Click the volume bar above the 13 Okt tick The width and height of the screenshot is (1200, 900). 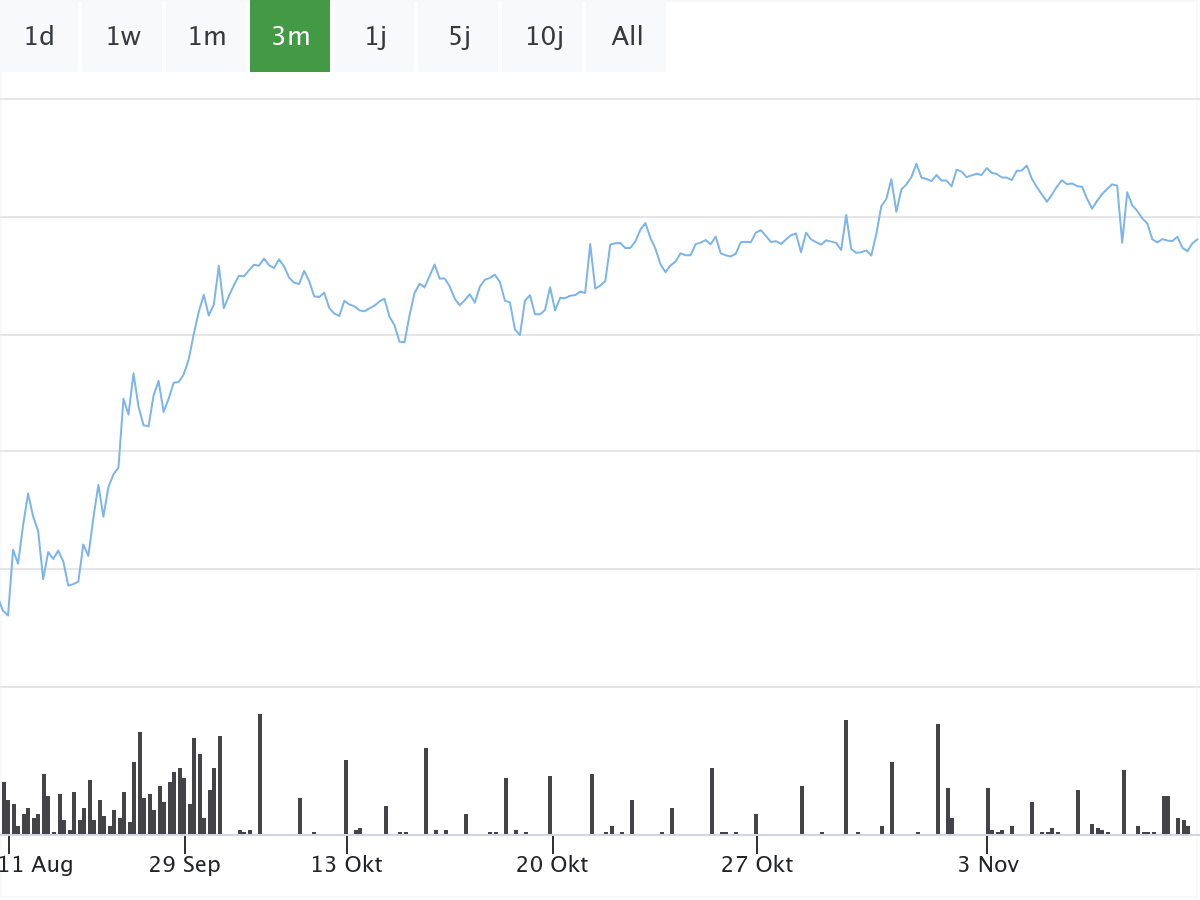[346, 797]
